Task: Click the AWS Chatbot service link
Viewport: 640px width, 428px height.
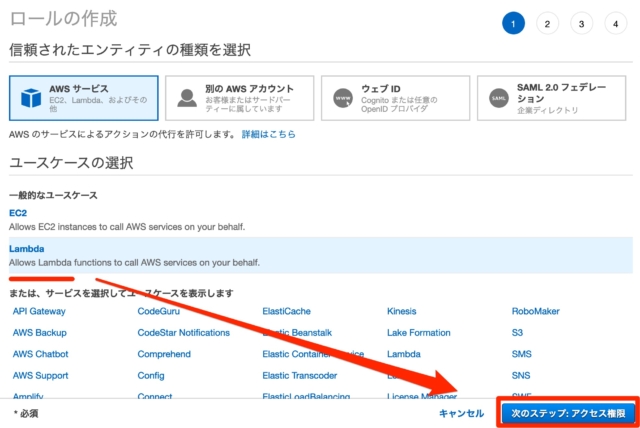Action: coord(40,354)
